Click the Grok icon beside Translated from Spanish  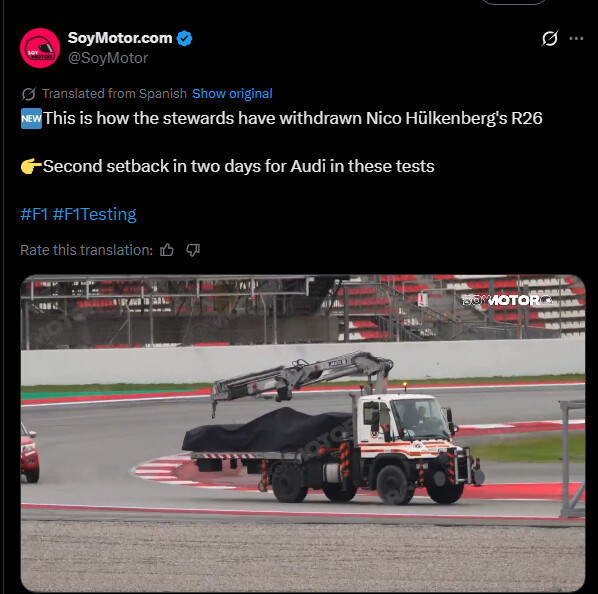coord(29,94)
